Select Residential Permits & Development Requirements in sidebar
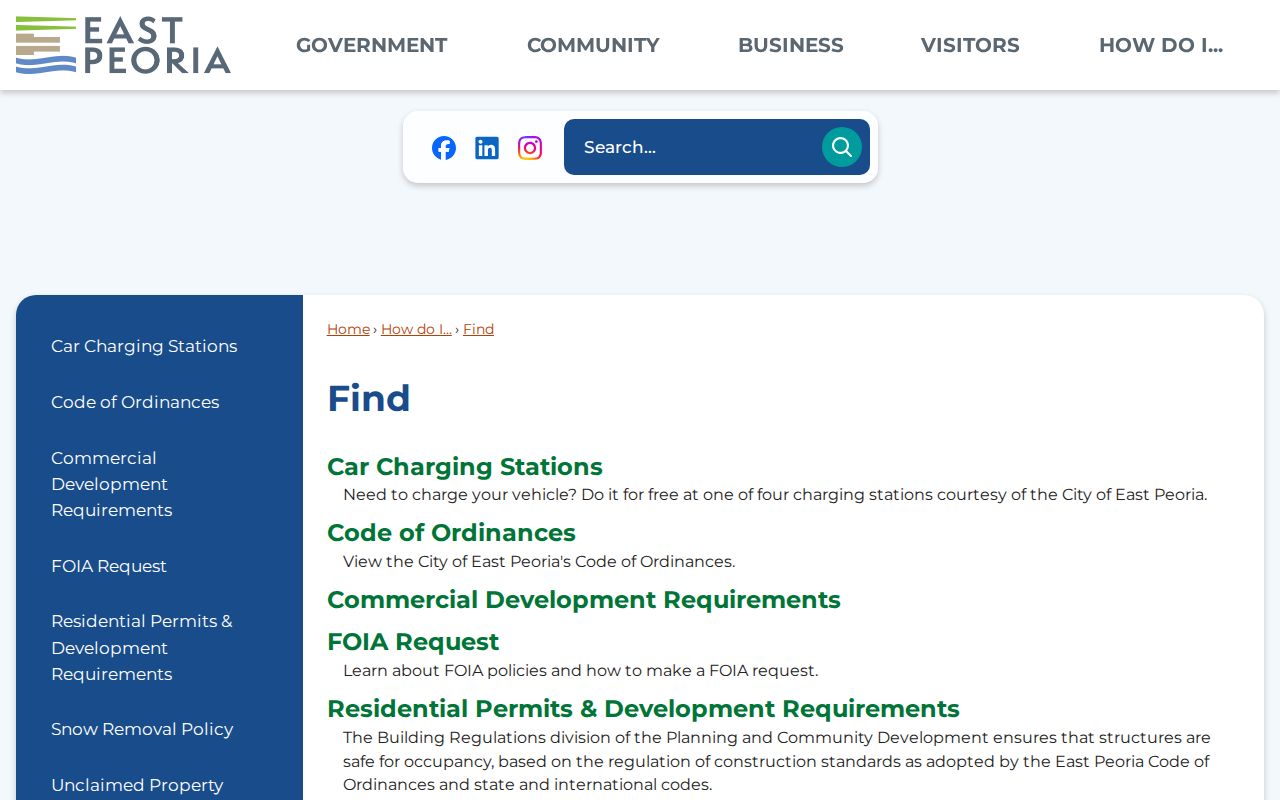This screenshot has width=1280, height=800. (x=142, y=647)
